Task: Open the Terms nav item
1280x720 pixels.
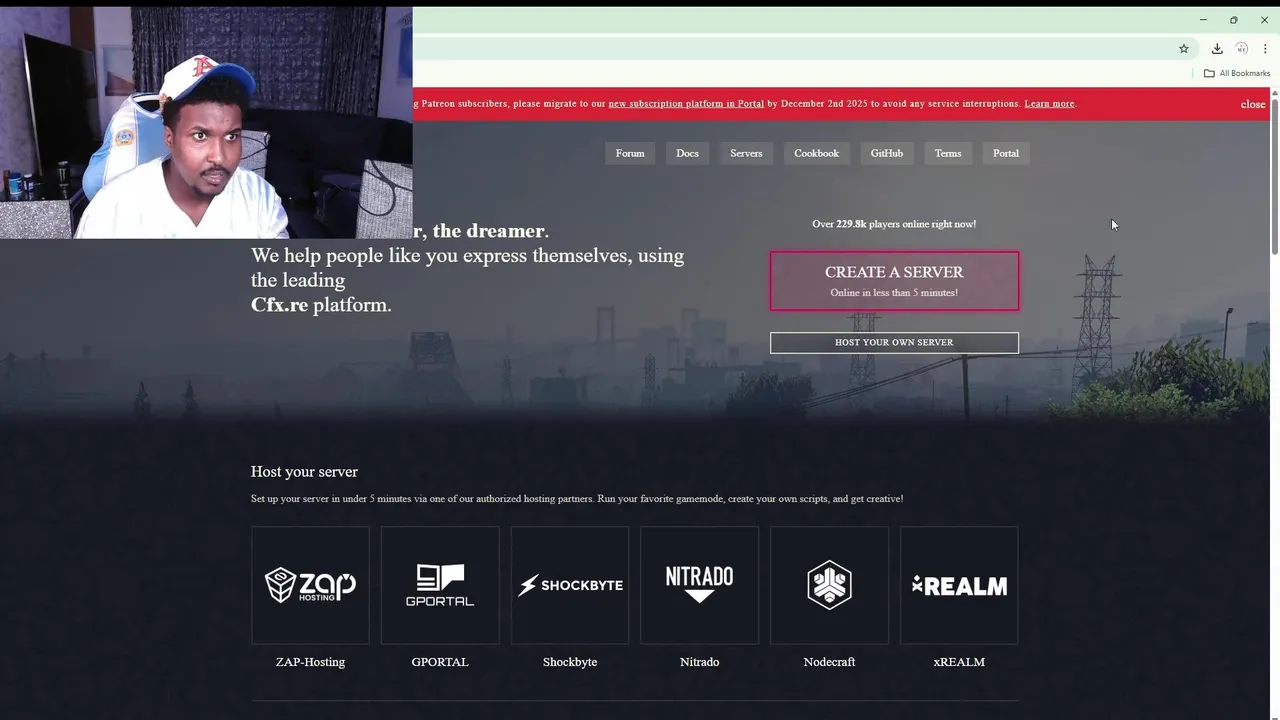Action: pyautogui.click(x=948, y=153)
